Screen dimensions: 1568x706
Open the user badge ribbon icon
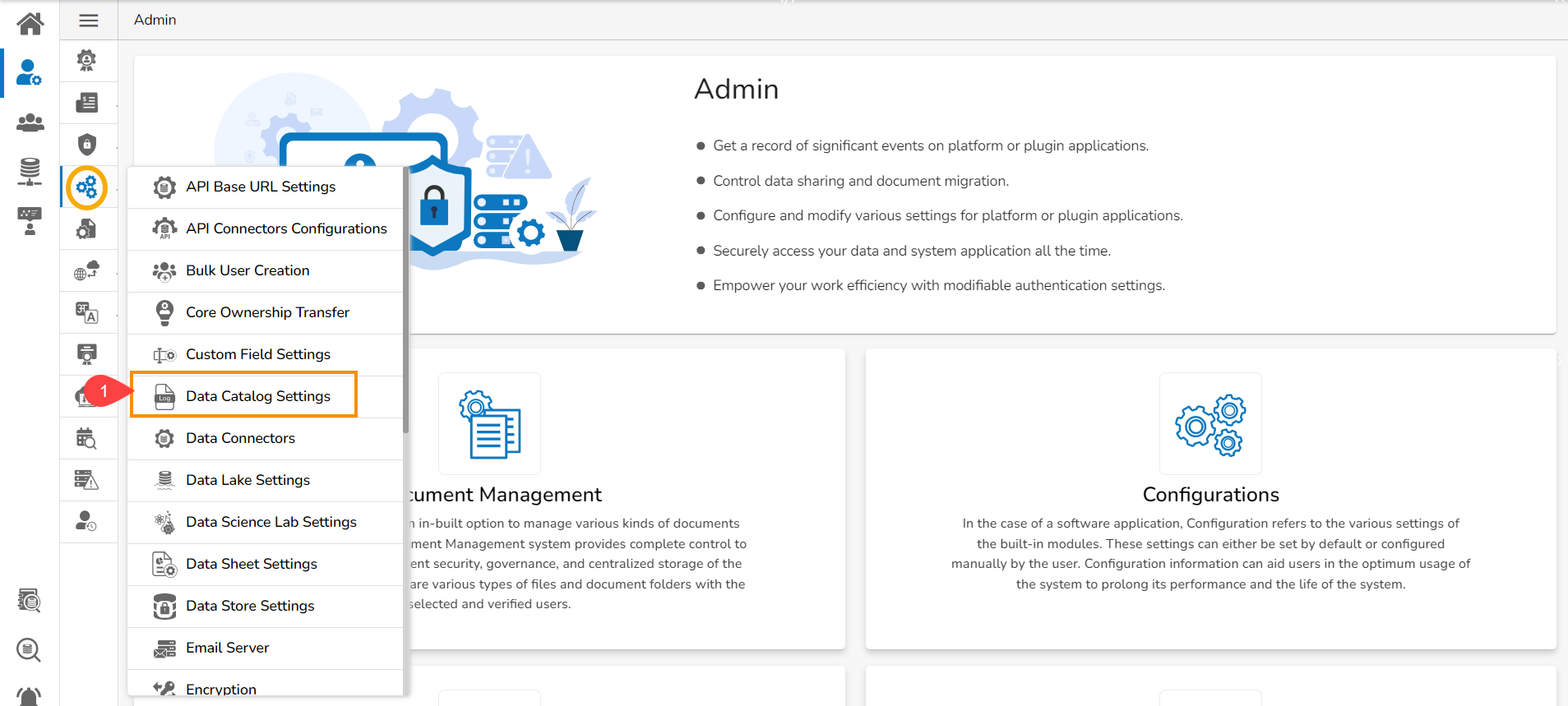pyautogui.click(x=86, y=60)
